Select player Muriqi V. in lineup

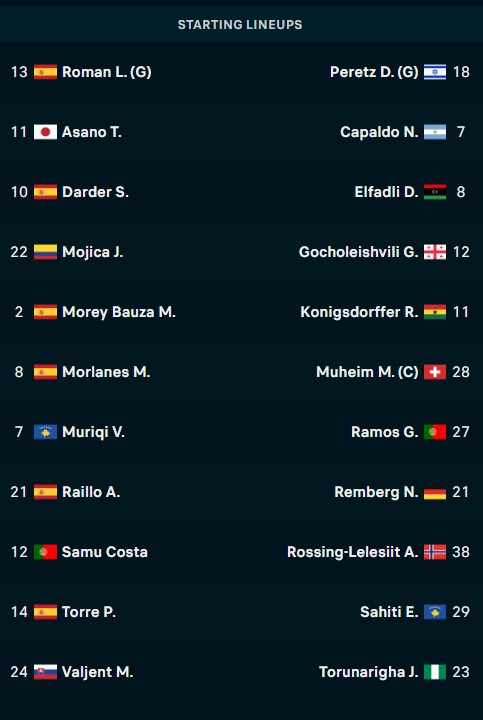(93, 432)
